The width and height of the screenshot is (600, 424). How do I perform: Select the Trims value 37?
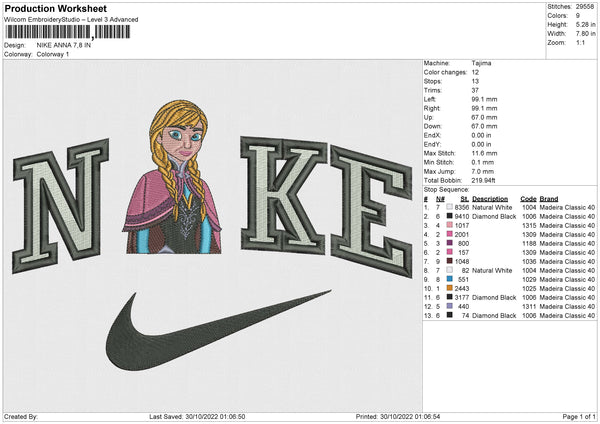475,90
